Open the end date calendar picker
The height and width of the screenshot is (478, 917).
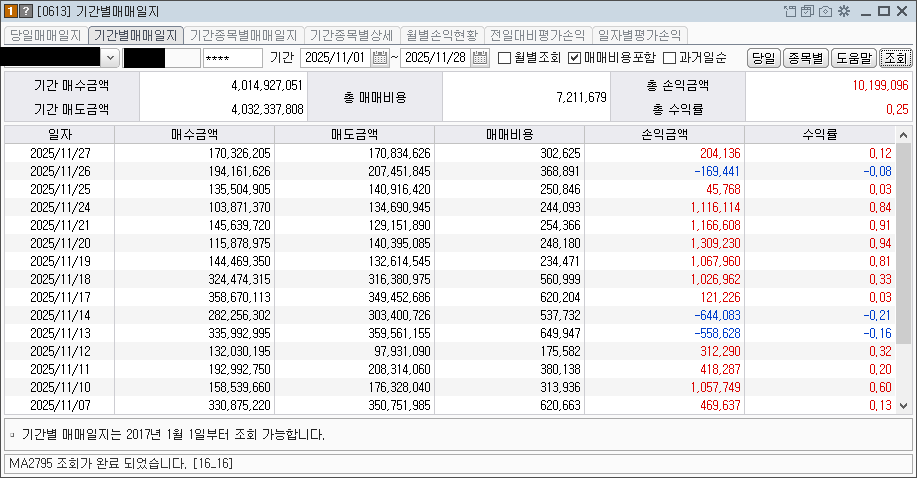point(481,58)
